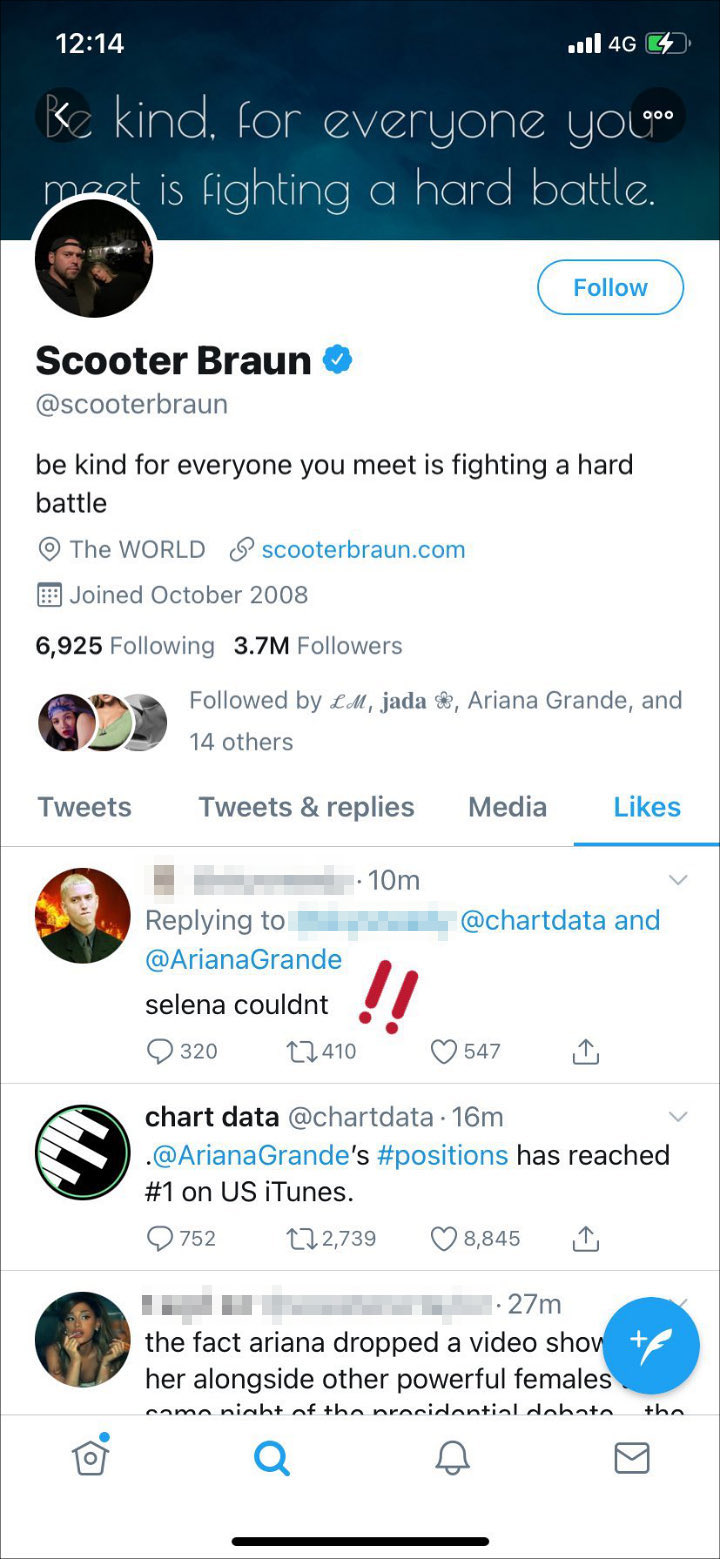Open the Tweets & replies tab
Screen dimensions: 720x1559
pos(305,806)
